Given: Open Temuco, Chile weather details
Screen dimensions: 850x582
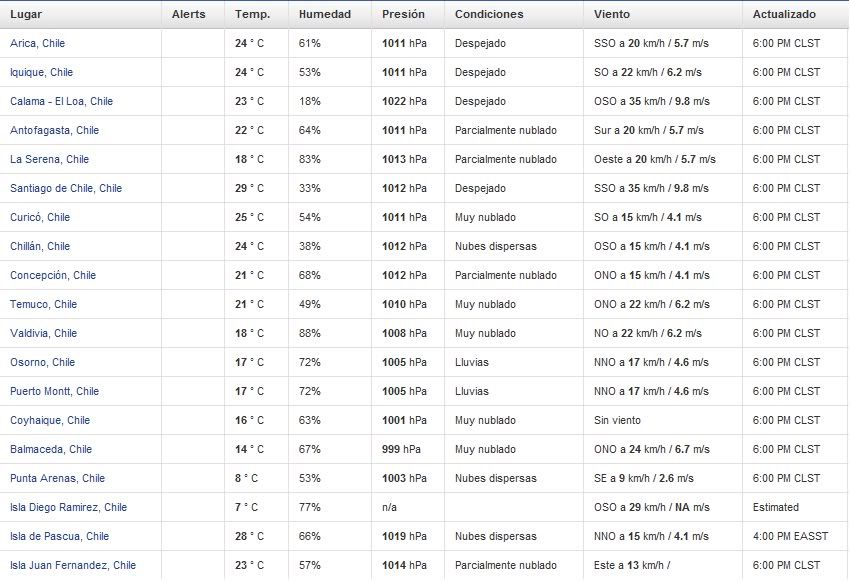Looking at the screenshot, I should click(x=43, y=304).
